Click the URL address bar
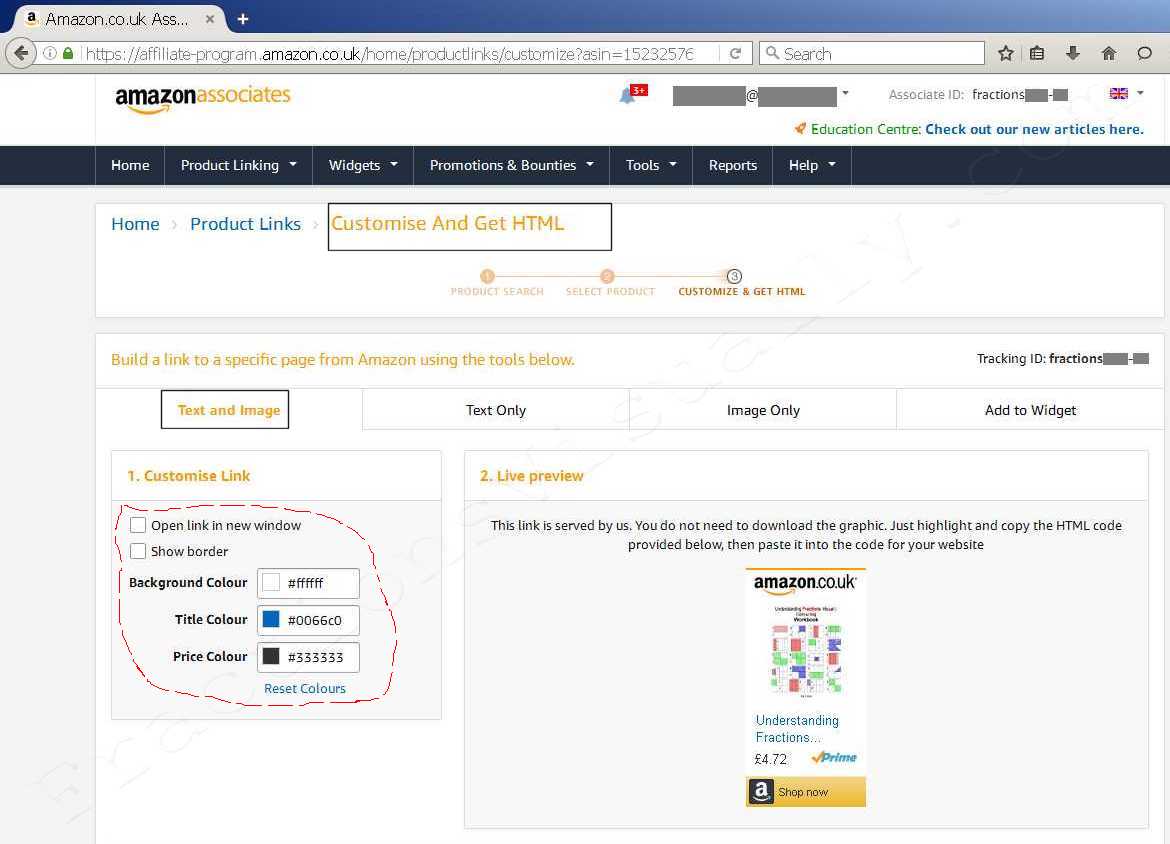The width and height of the screenshot is (1170, 844). 390,54
